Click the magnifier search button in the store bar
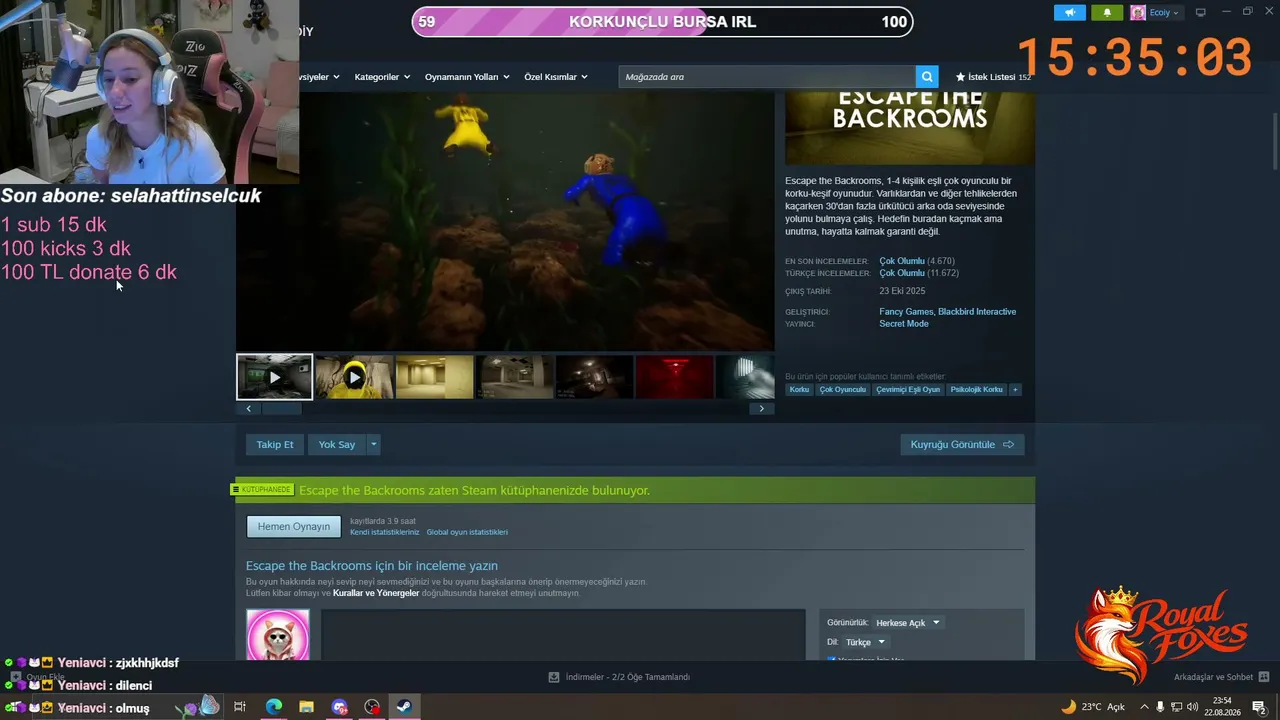 [927, 77]
